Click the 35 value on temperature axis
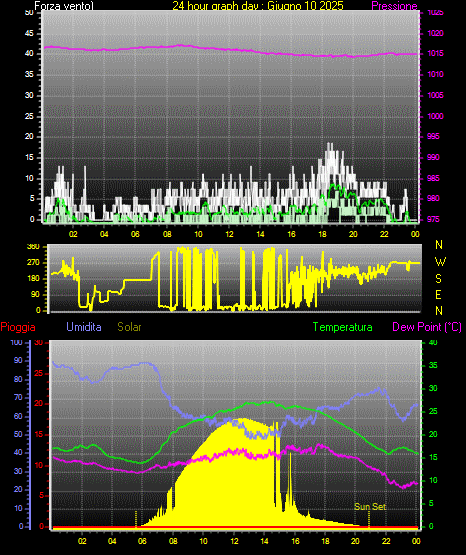Viewport: 466px width, 555px height. (433, 365)
